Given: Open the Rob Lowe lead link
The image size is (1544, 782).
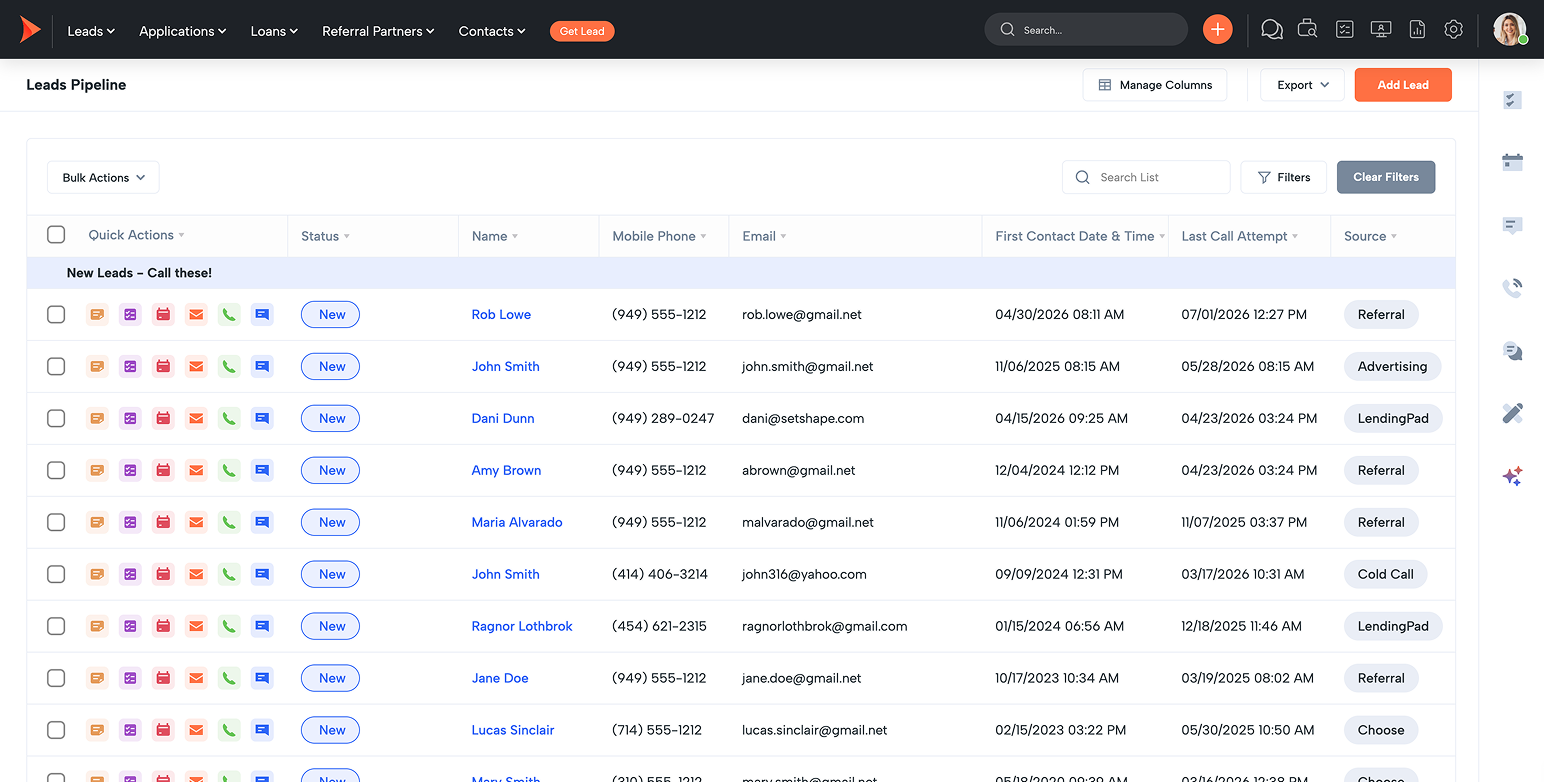Looking at the screenshot, I should 501,314.
